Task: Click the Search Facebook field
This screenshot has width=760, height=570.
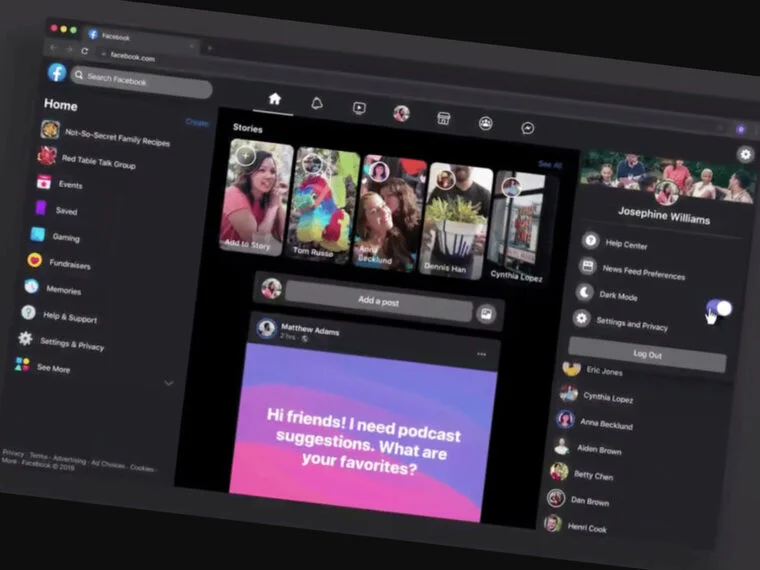Action: click(x=142, y=82)
